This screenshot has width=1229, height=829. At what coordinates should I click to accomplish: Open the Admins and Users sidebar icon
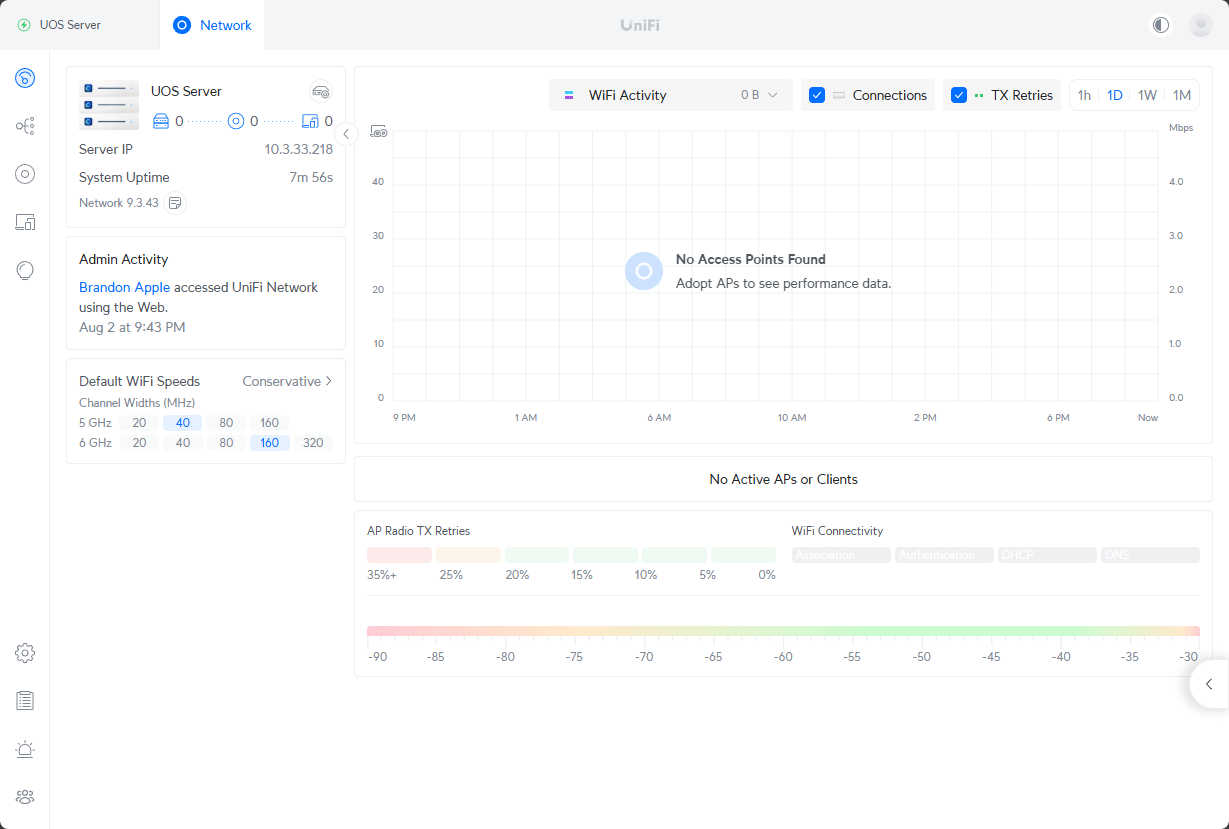[25, 797]
